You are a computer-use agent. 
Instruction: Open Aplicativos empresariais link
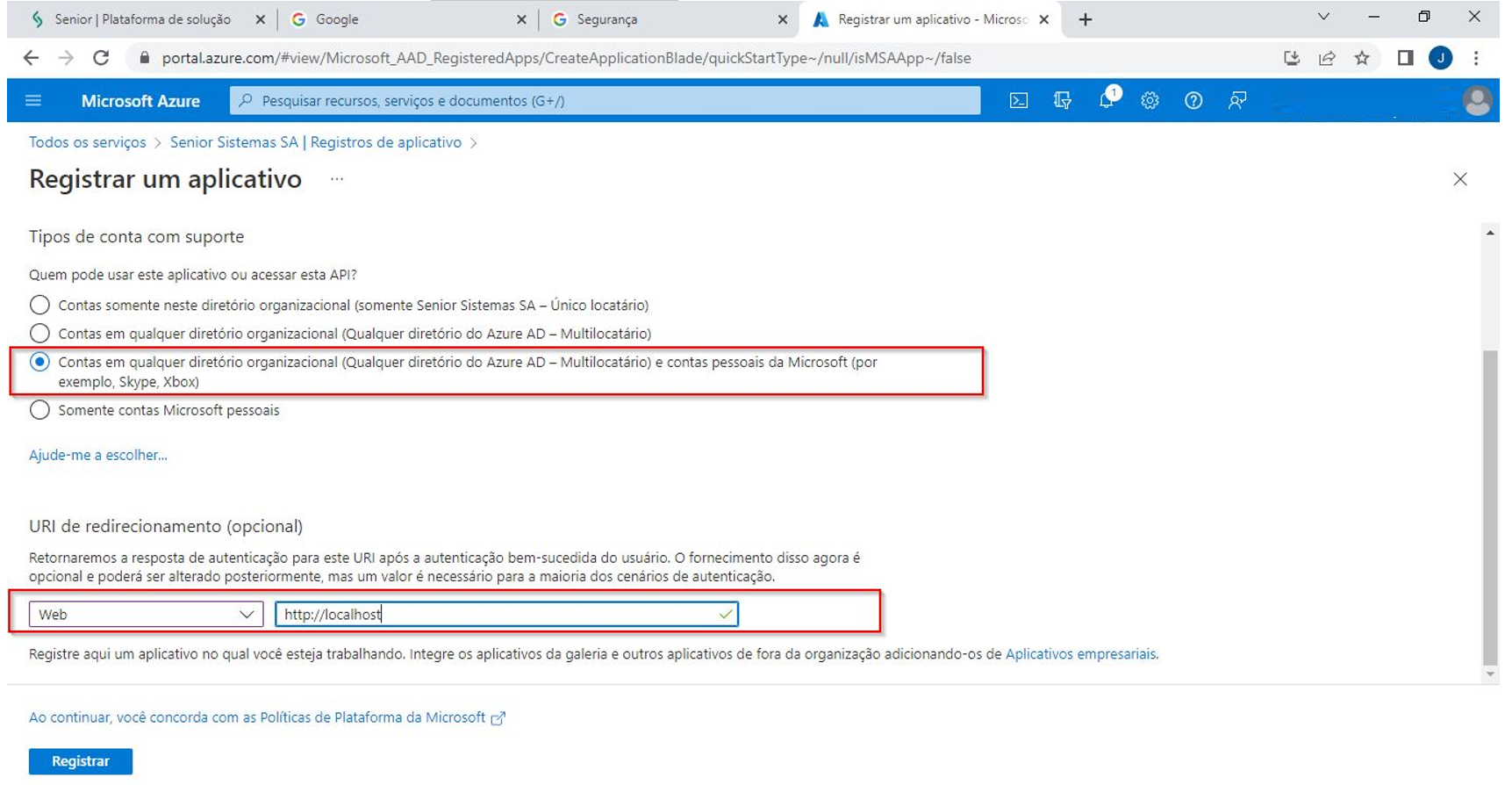click(x=1080, y=654)
